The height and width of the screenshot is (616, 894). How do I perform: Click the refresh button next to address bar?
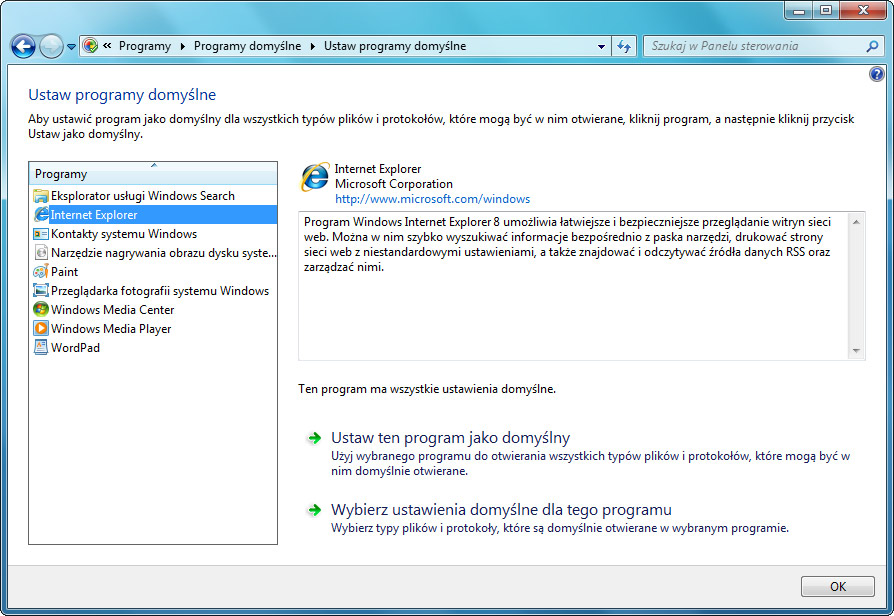pos(624,46)
